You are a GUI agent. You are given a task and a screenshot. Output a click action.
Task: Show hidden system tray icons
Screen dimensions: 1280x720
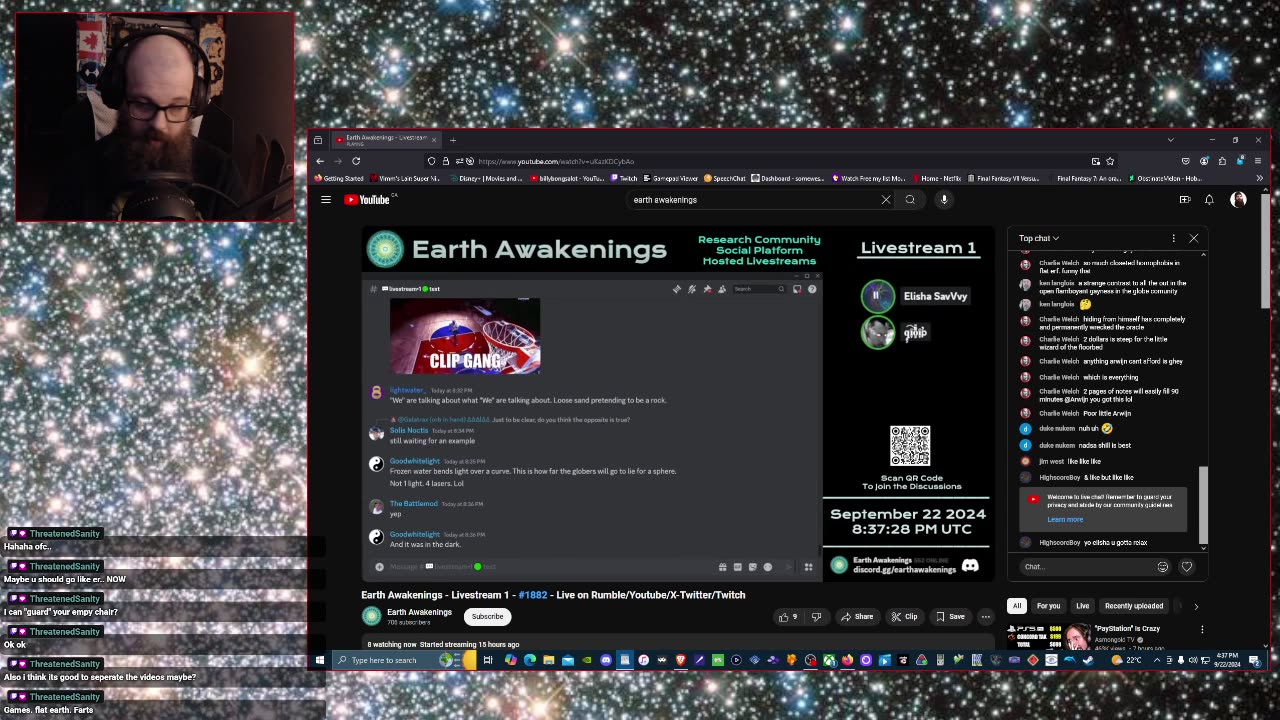(x=1157, y=660)
